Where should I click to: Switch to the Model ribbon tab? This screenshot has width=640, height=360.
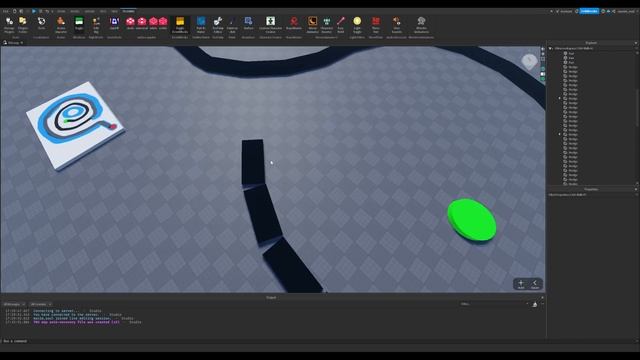pyautogui.click(x=75, y=11)
